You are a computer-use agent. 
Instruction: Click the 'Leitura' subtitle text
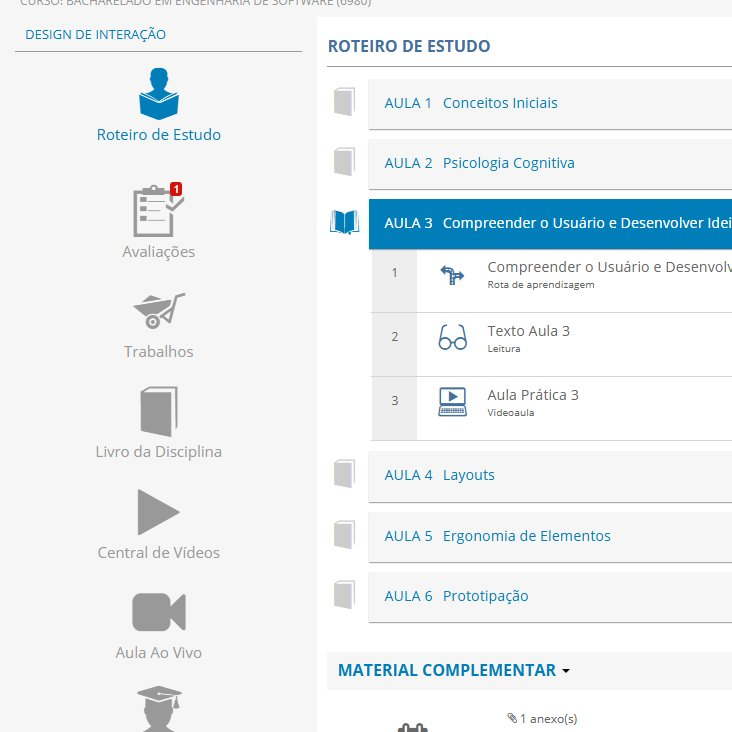click(503, 349)
